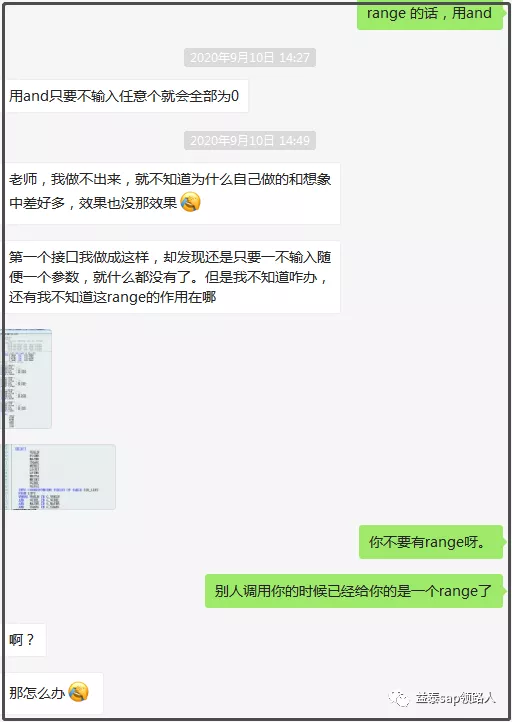Screen dimensions: 512x722
Task: Click the watermark text 益禄sap领路人
Action: click(x=456, y=698)
